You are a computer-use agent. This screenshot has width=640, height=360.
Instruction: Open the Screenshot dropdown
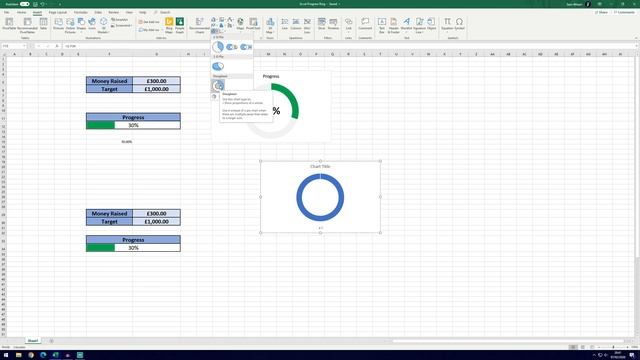pos(122,25)
